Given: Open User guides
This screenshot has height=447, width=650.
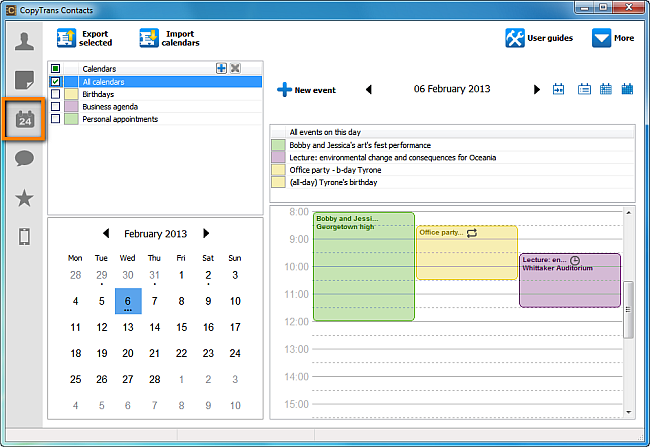Looking at the screenshot, I should [539, 38].
